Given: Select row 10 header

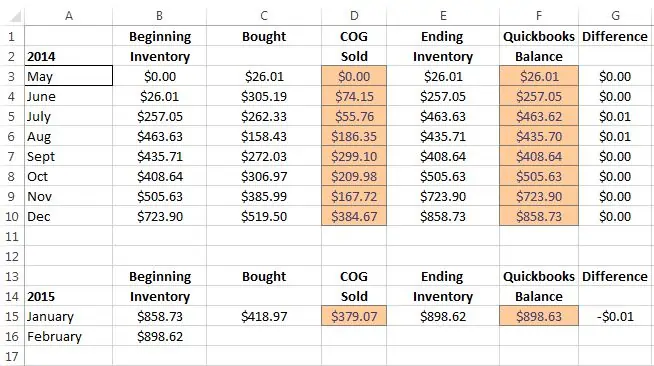Looking at the screenshot, I should [12, 216].
